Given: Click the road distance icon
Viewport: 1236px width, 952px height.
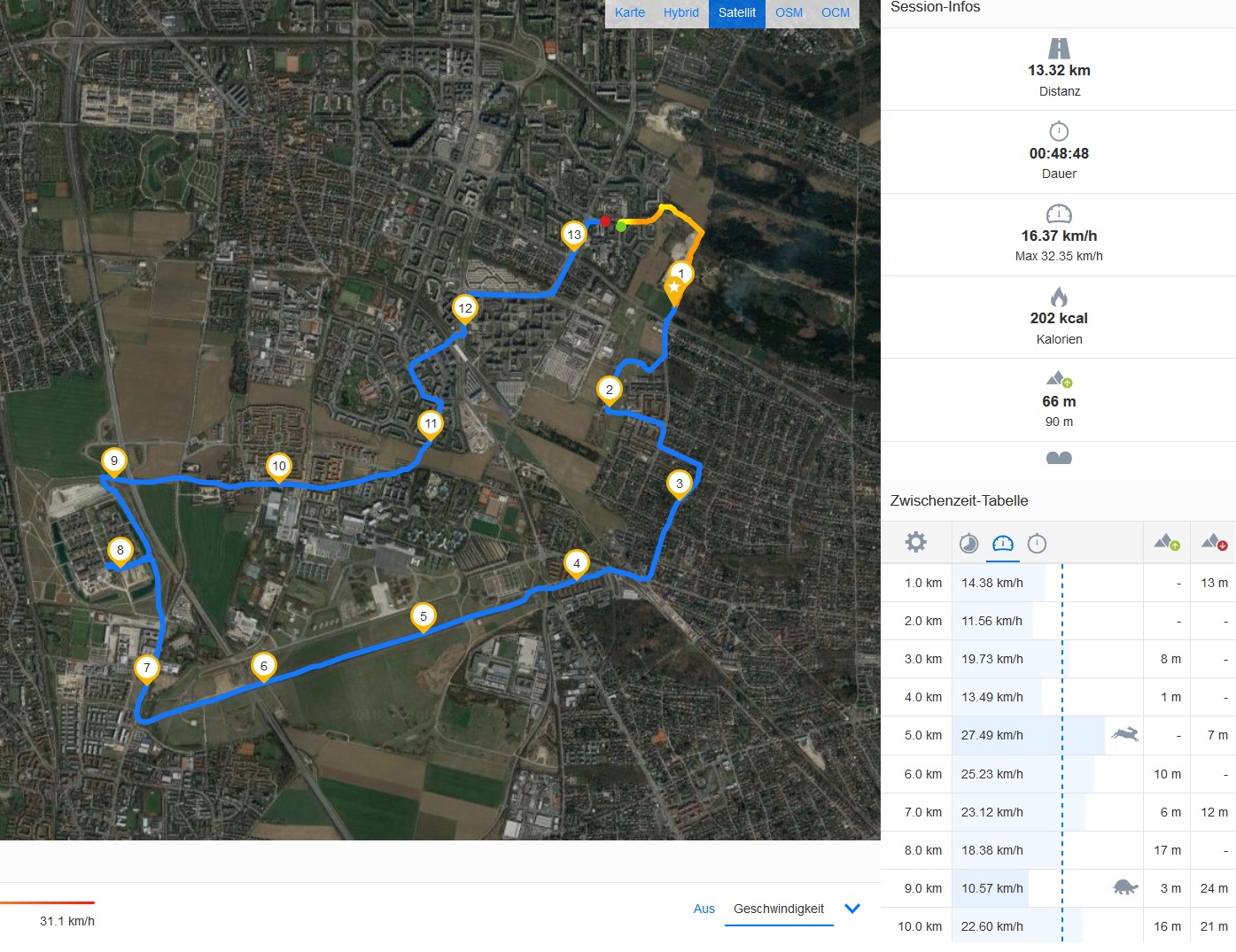Looking at the screenshot, I should (x=1059, y=49).
